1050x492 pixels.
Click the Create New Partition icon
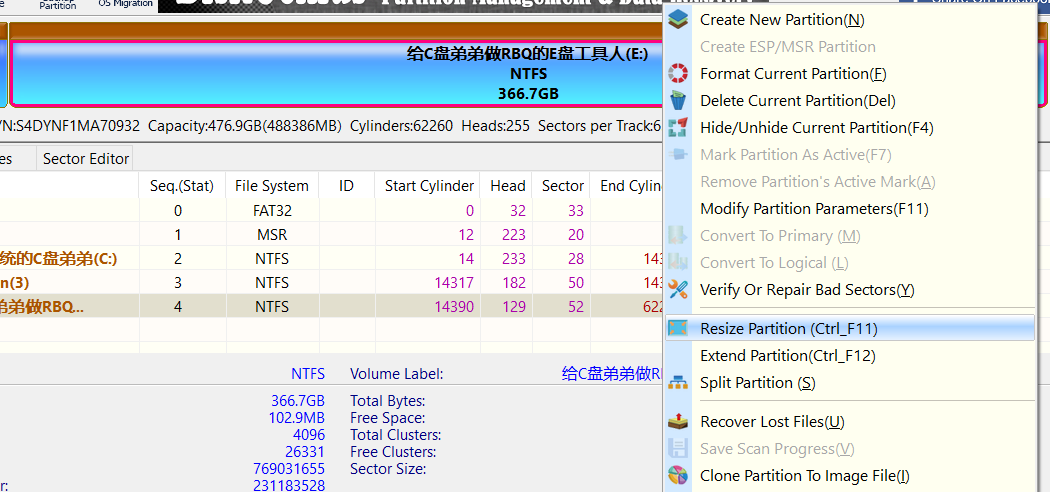coord(678,20)
